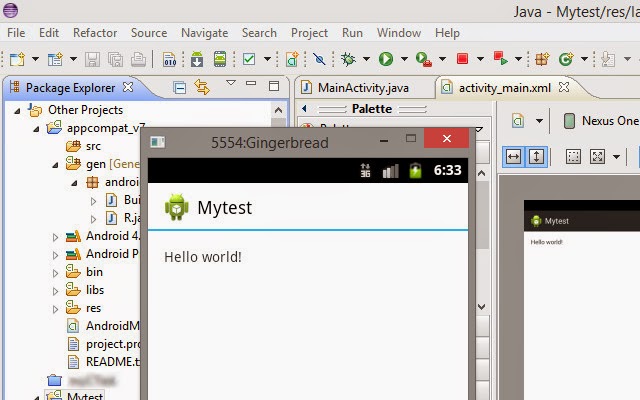Click the dotted-outline toolbar icon in the layout editor
The width and height of the screenshot is (640, 400).
pos(573,156)
